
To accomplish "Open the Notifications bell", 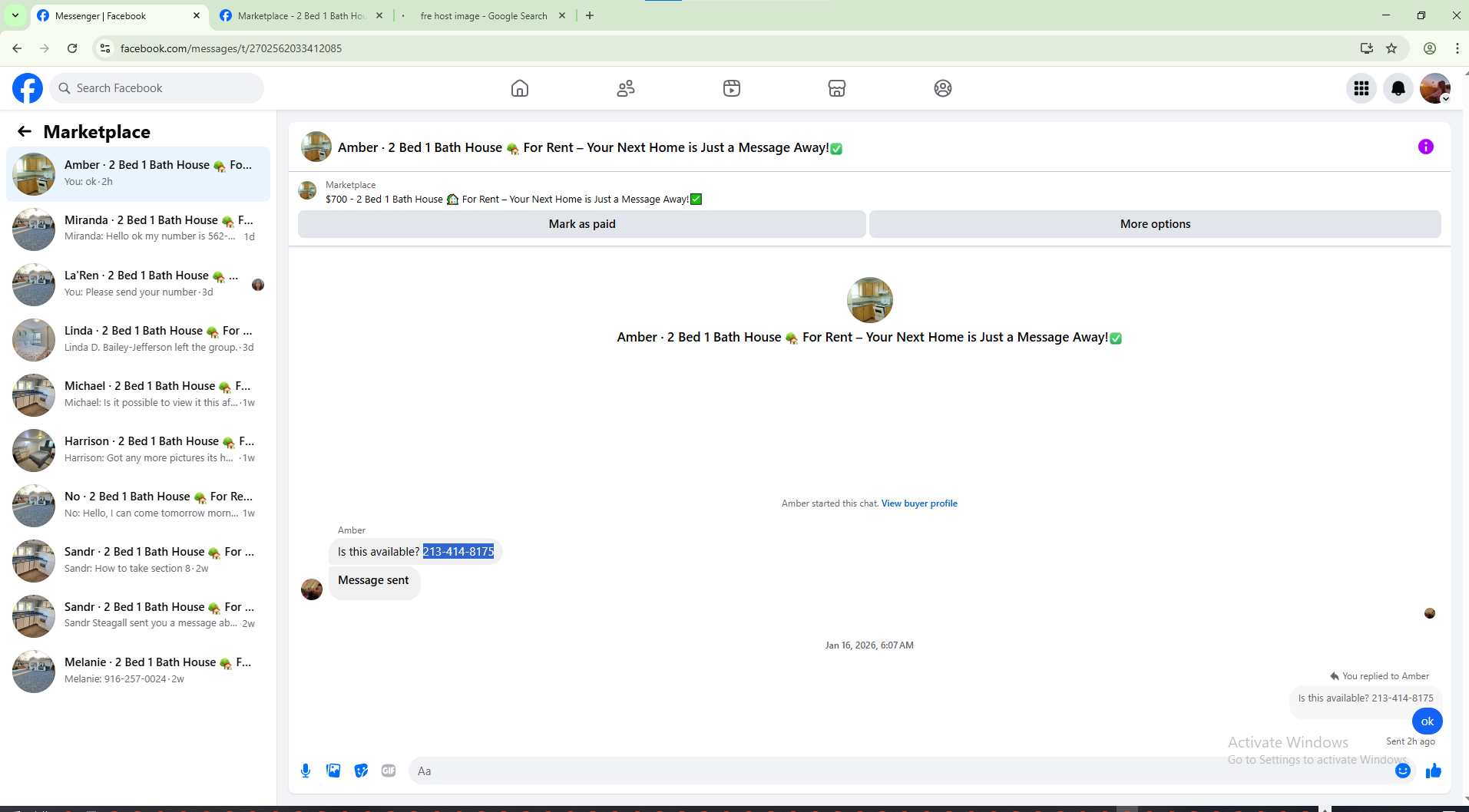I will [1398, 88].
